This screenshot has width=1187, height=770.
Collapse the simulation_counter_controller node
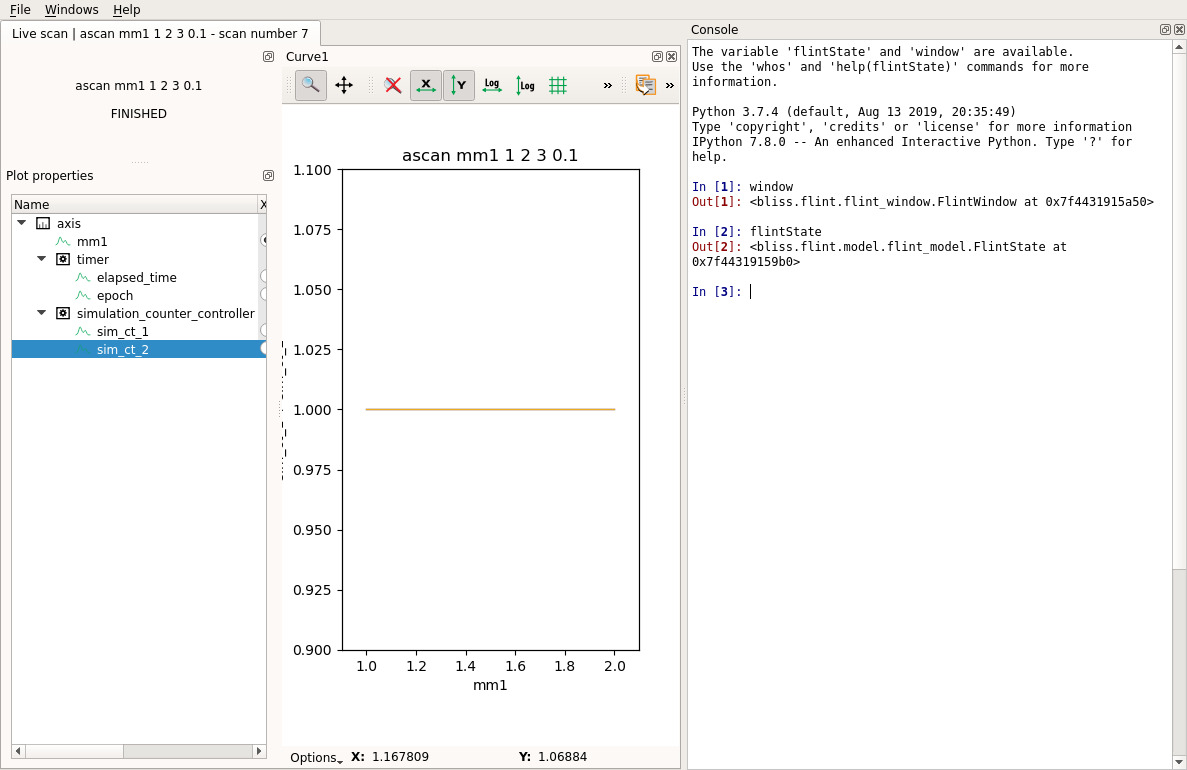tap(42, 313)
